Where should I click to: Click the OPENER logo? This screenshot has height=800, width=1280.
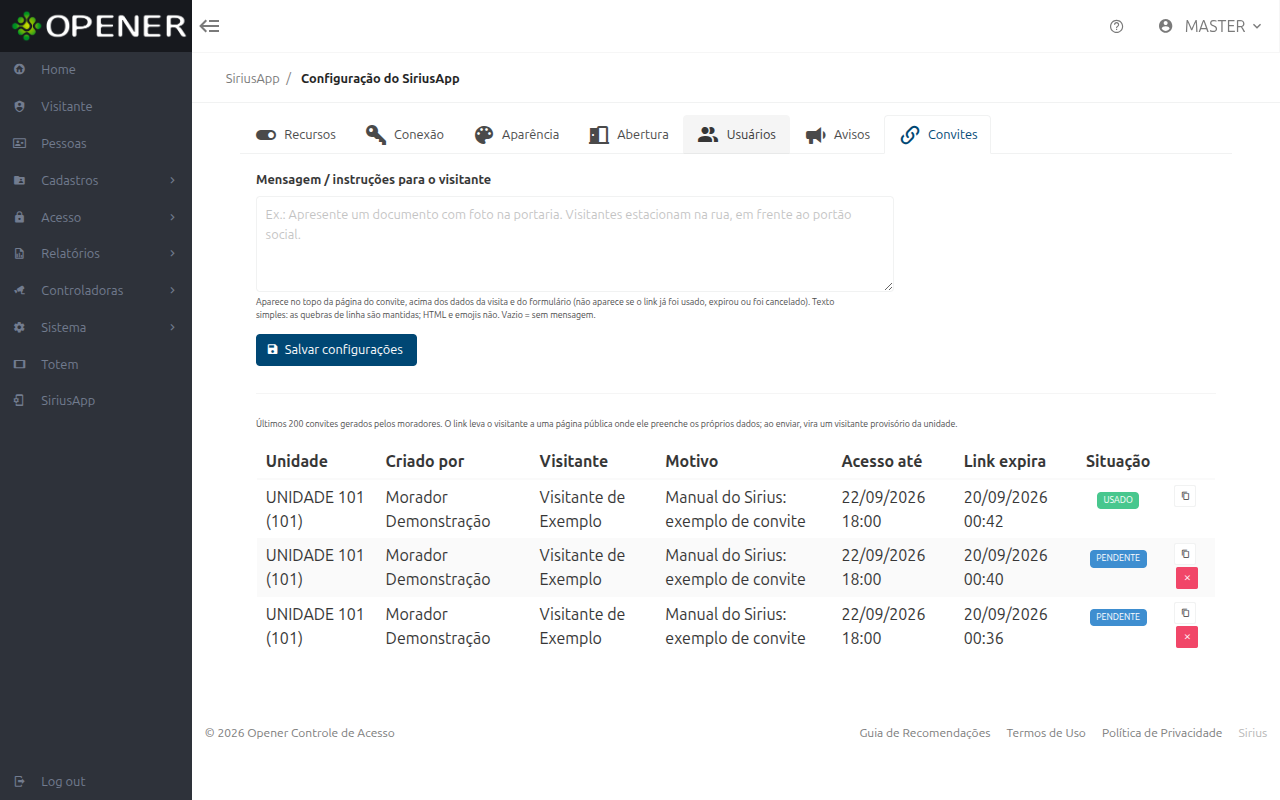96,26
